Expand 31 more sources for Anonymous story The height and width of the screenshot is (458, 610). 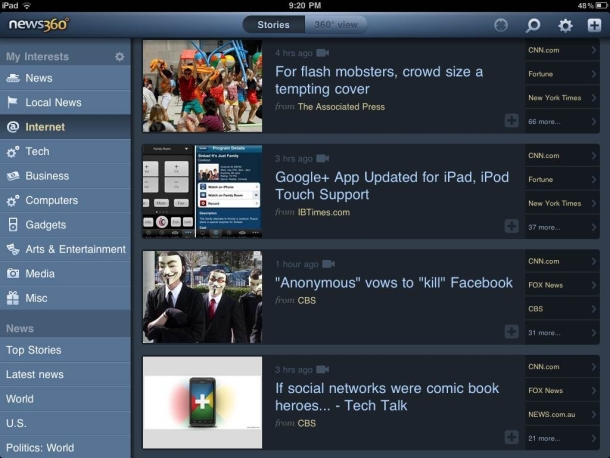pyautogui.click(x=562, y=333)
